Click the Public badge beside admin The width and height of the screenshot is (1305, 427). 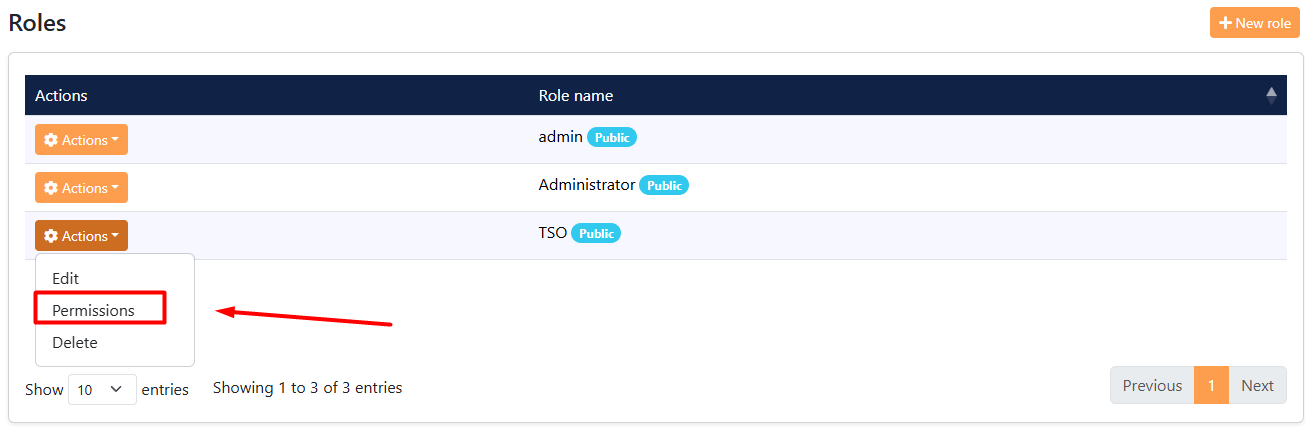(612, 137)
